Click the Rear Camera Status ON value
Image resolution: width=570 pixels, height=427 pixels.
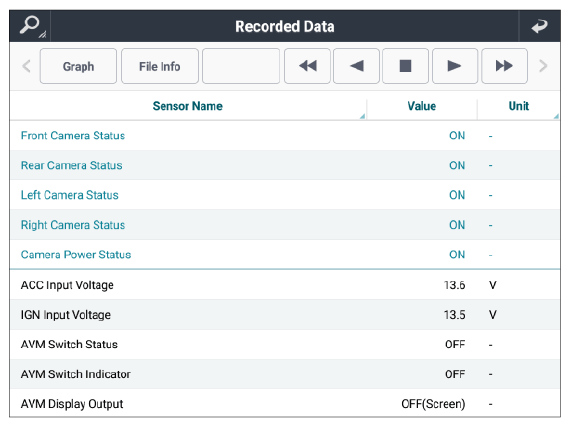457,165
